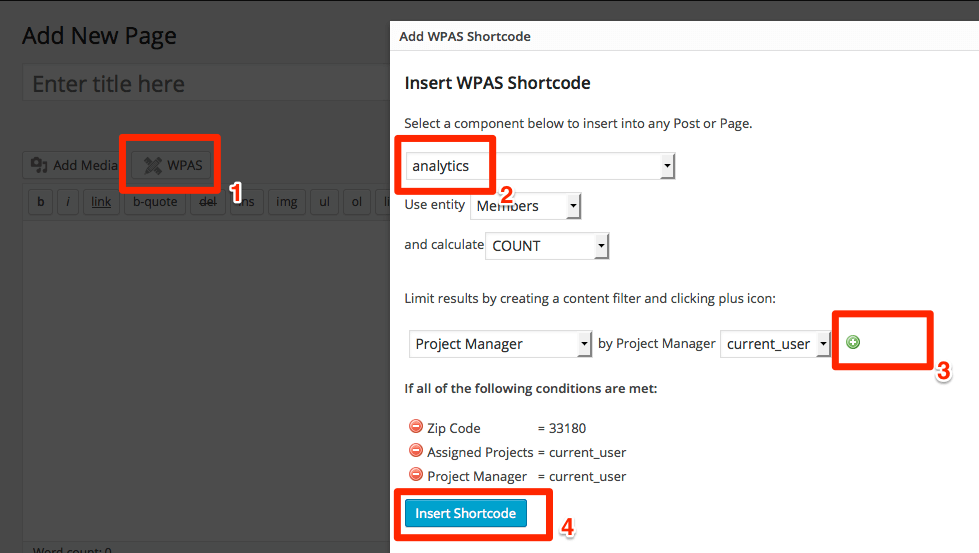This screenshot has width=979, height=553.
Task: Click the Add Media button
Action: [x=74, y=165]
